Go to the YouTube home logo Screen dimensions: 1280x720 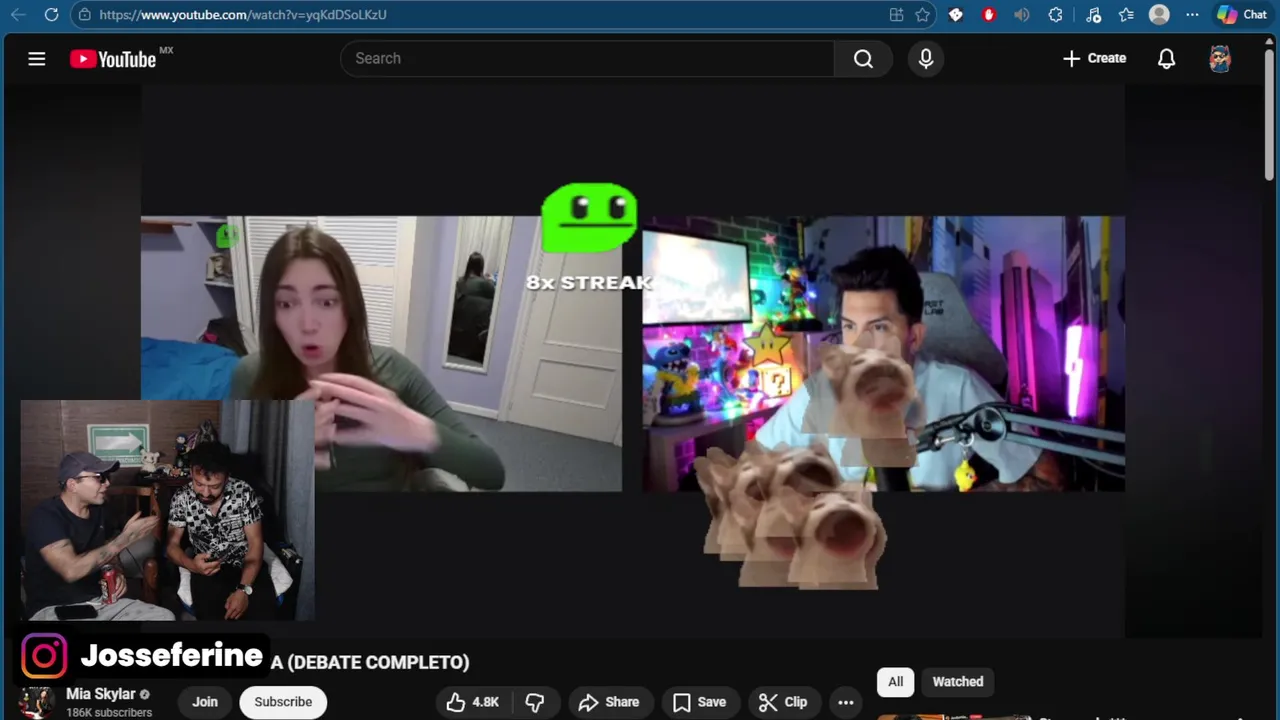click(x=113, y=59)
